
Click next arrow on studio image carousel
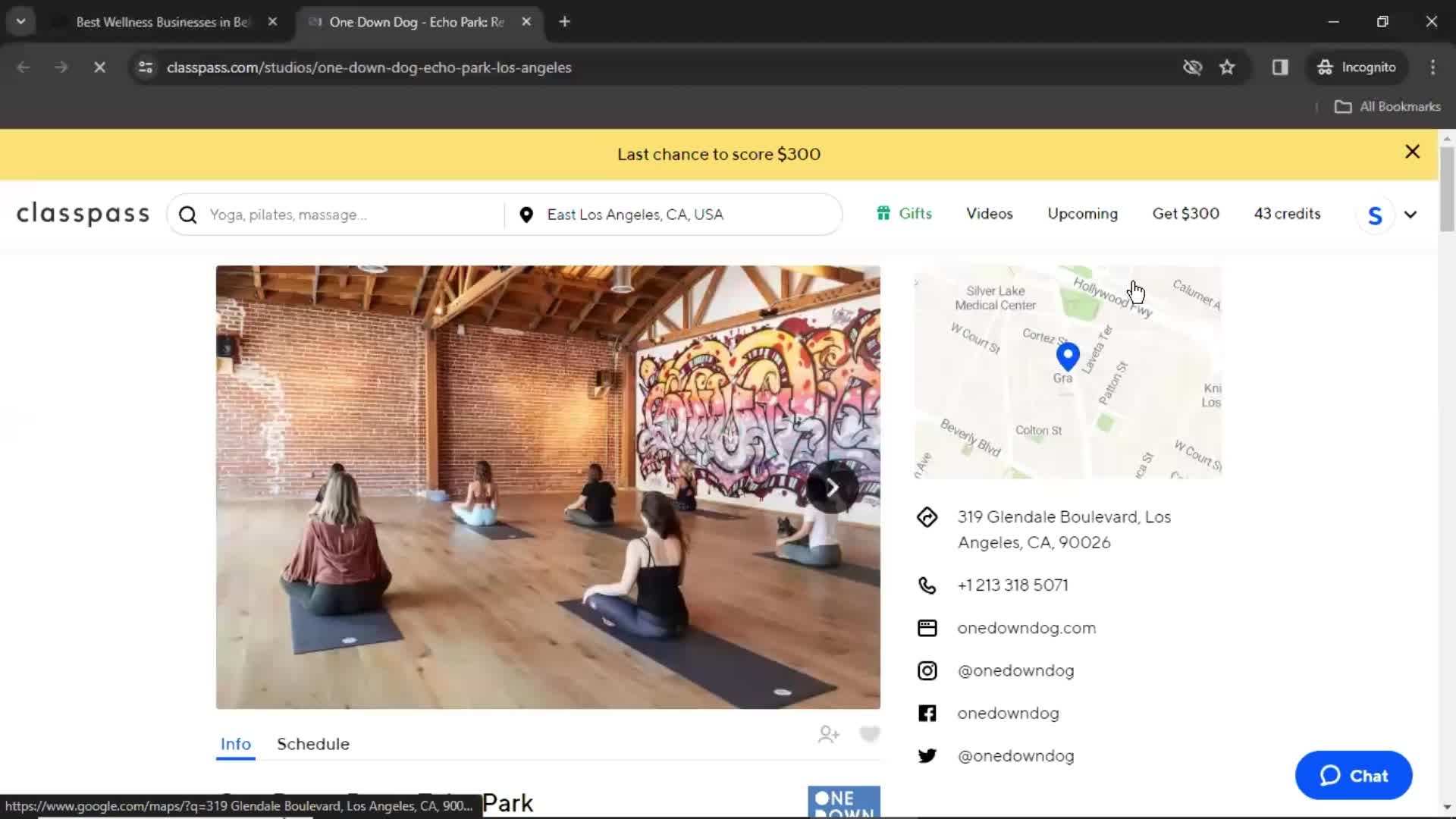(832, 487)
